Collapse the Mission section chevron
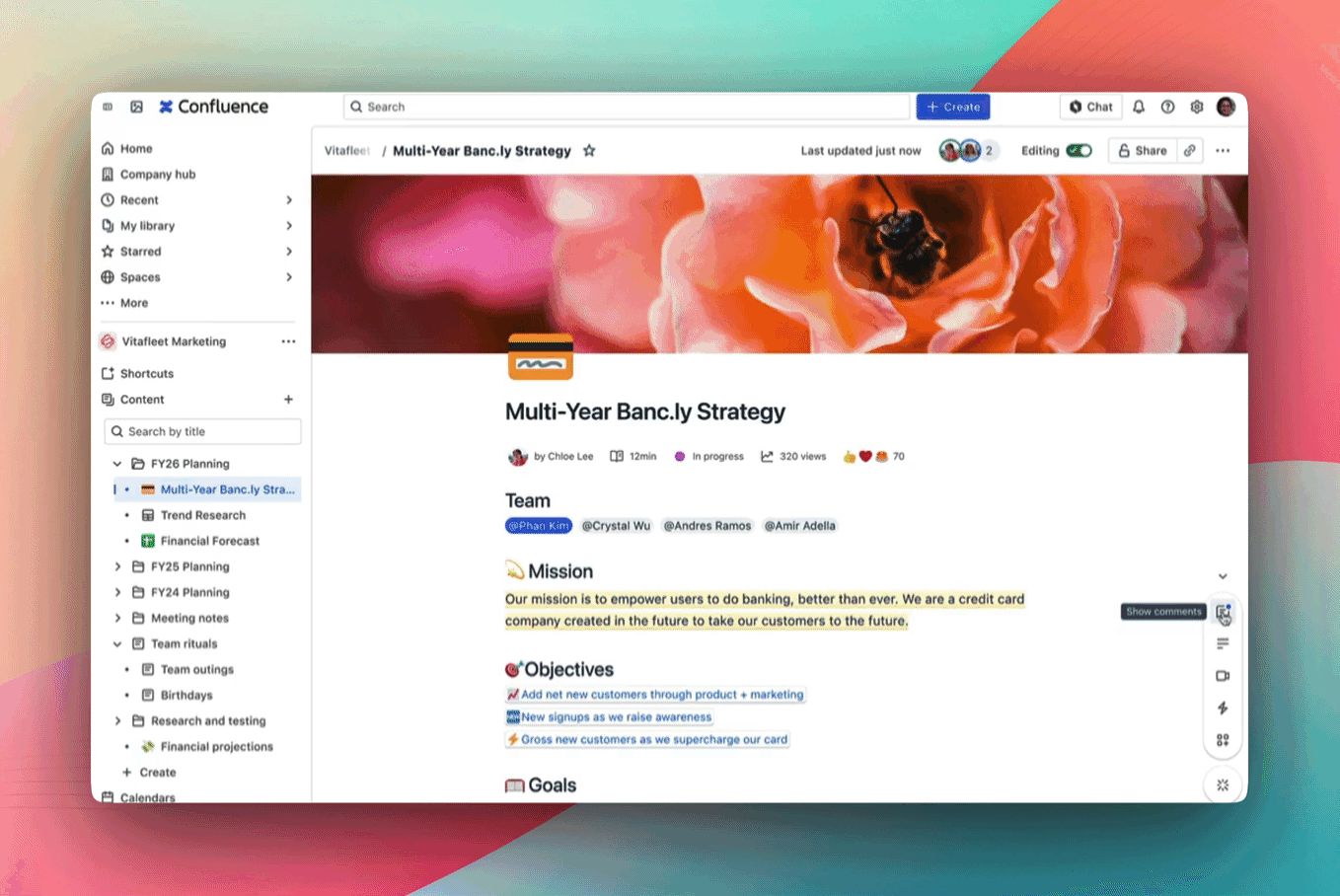 pos(1223,576)
